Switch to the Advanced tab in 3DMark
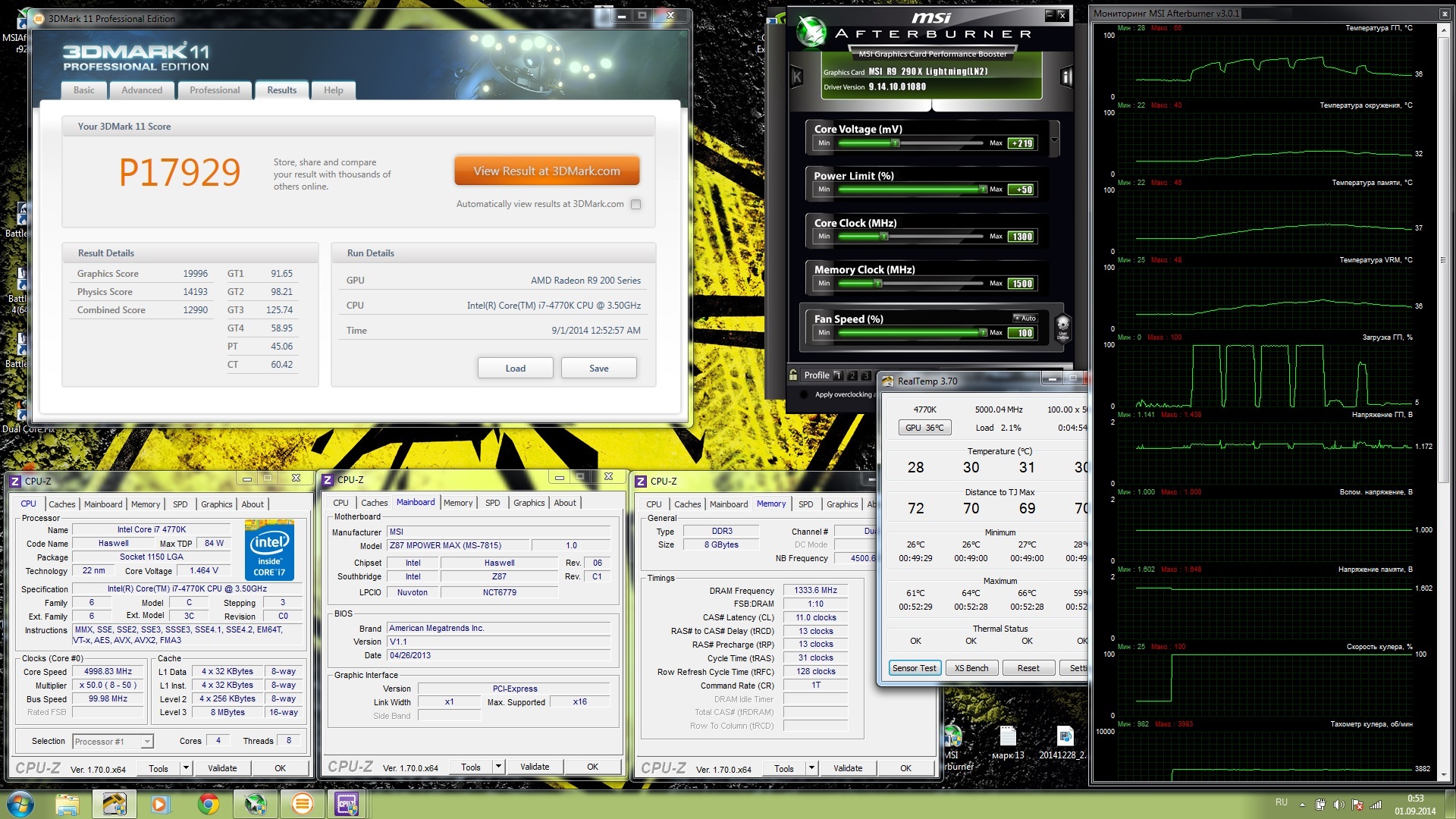 click(142, 90)
